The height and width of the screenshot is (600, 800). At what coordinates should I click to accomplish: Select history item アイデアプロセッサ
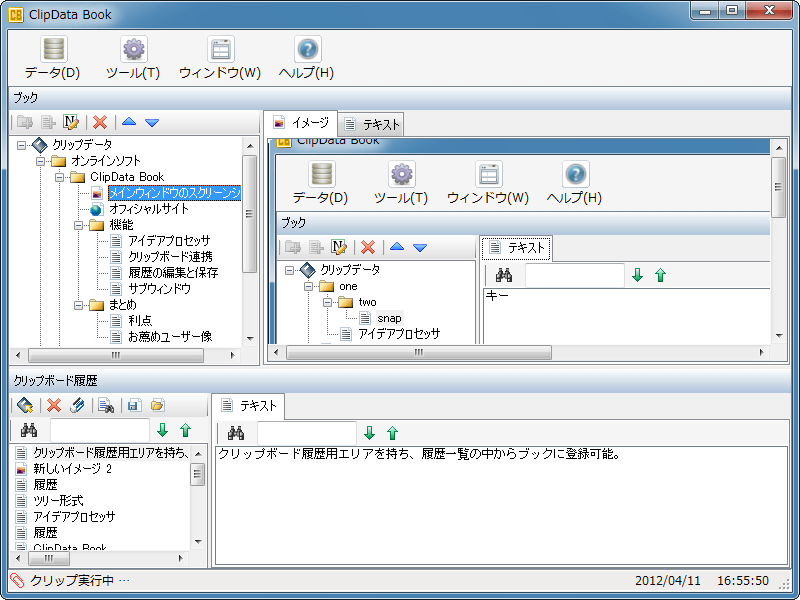[74, 517]
